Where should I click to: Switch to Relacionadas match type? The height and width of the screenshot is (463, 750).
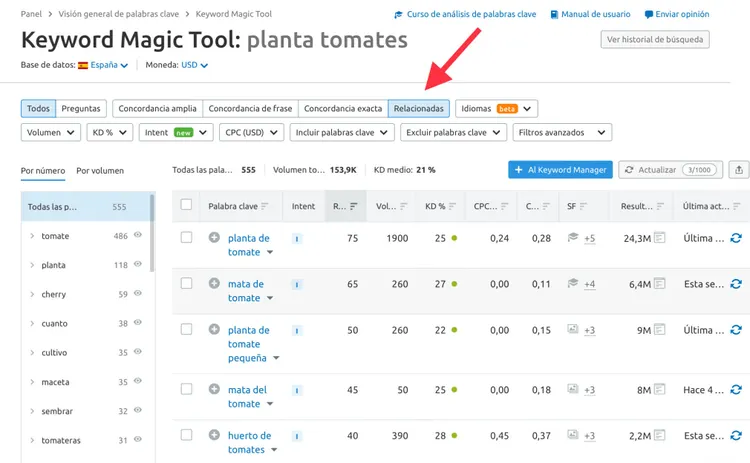click(419, 109)
